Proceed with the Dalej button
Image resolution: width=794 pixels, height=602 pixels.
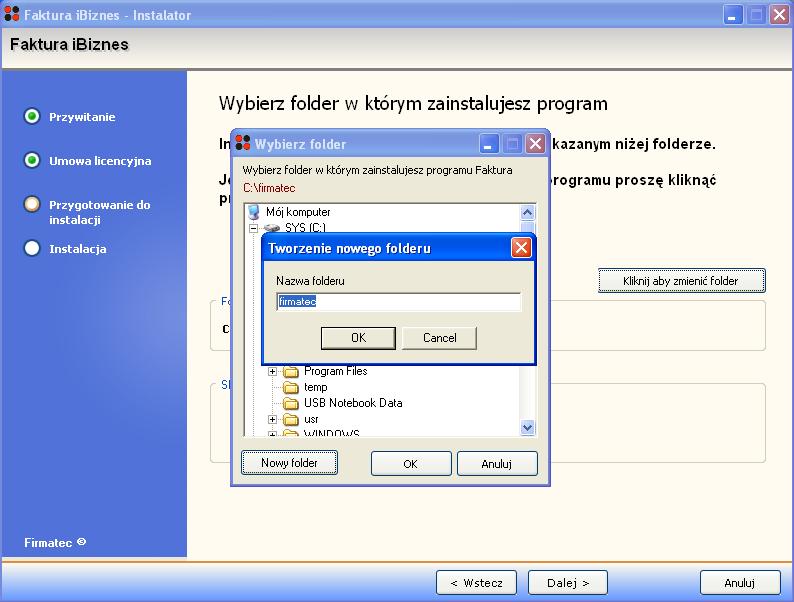click(x=568, y=583)
